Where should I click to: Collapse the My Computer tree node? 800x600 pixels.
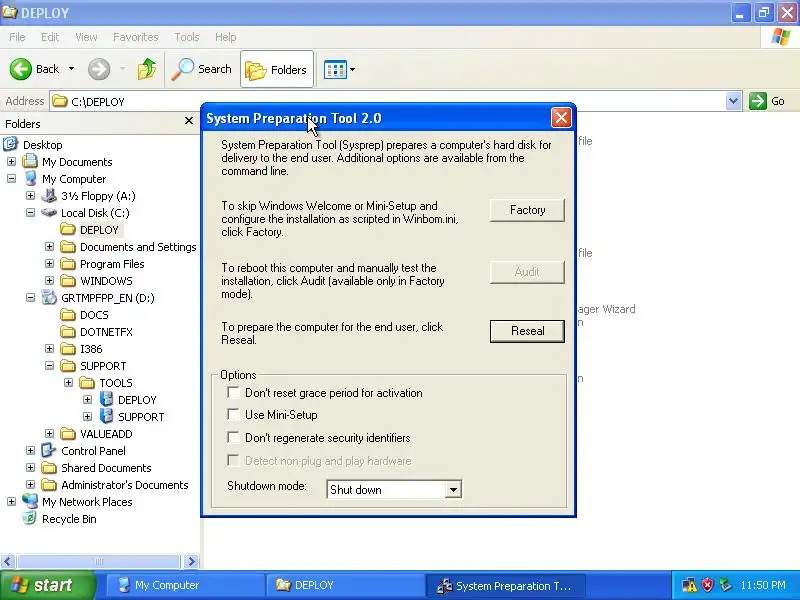click(11, 179)
